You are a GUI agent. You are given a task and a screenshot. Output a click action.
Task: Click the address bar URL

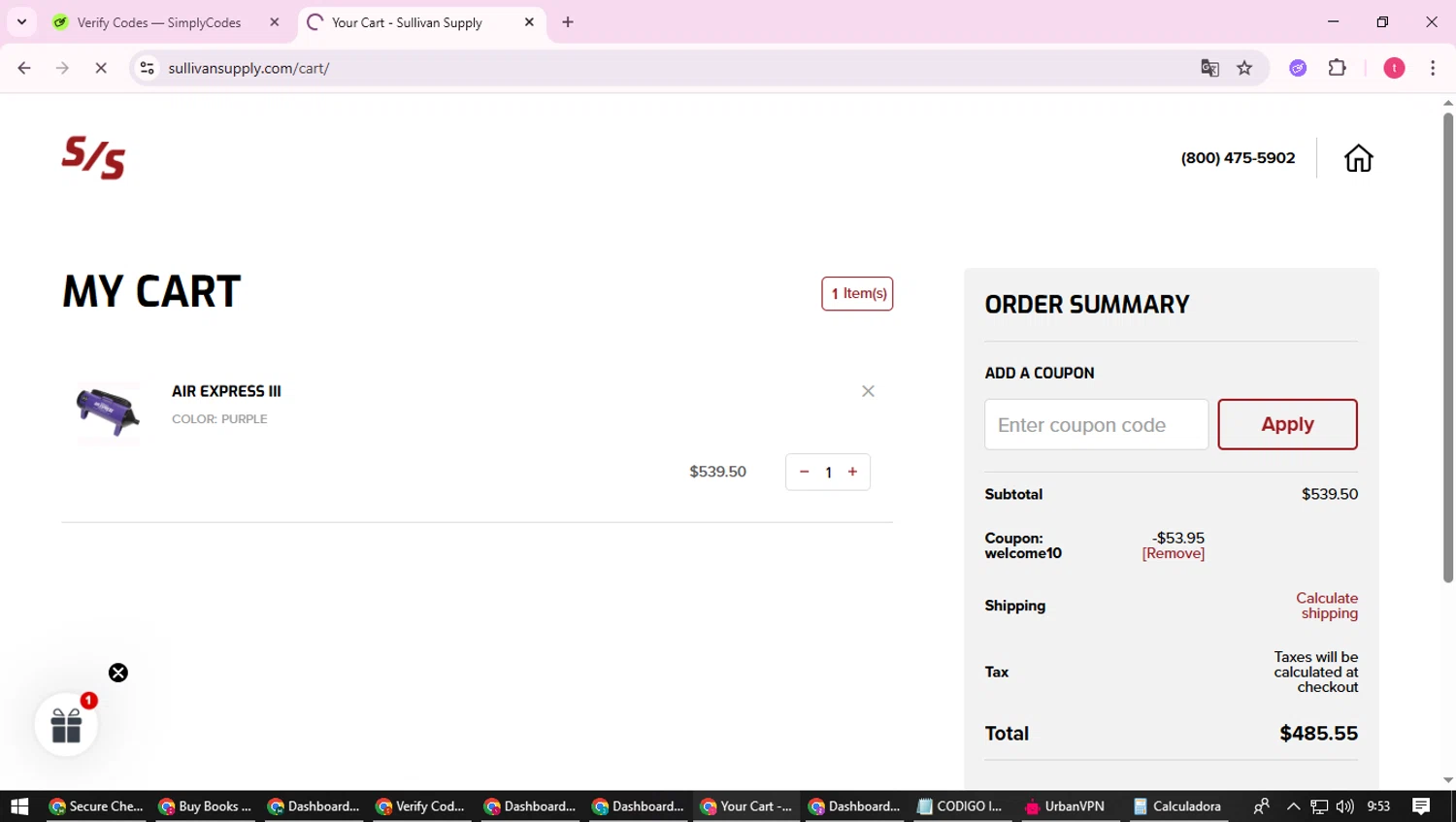pos(248,68)
